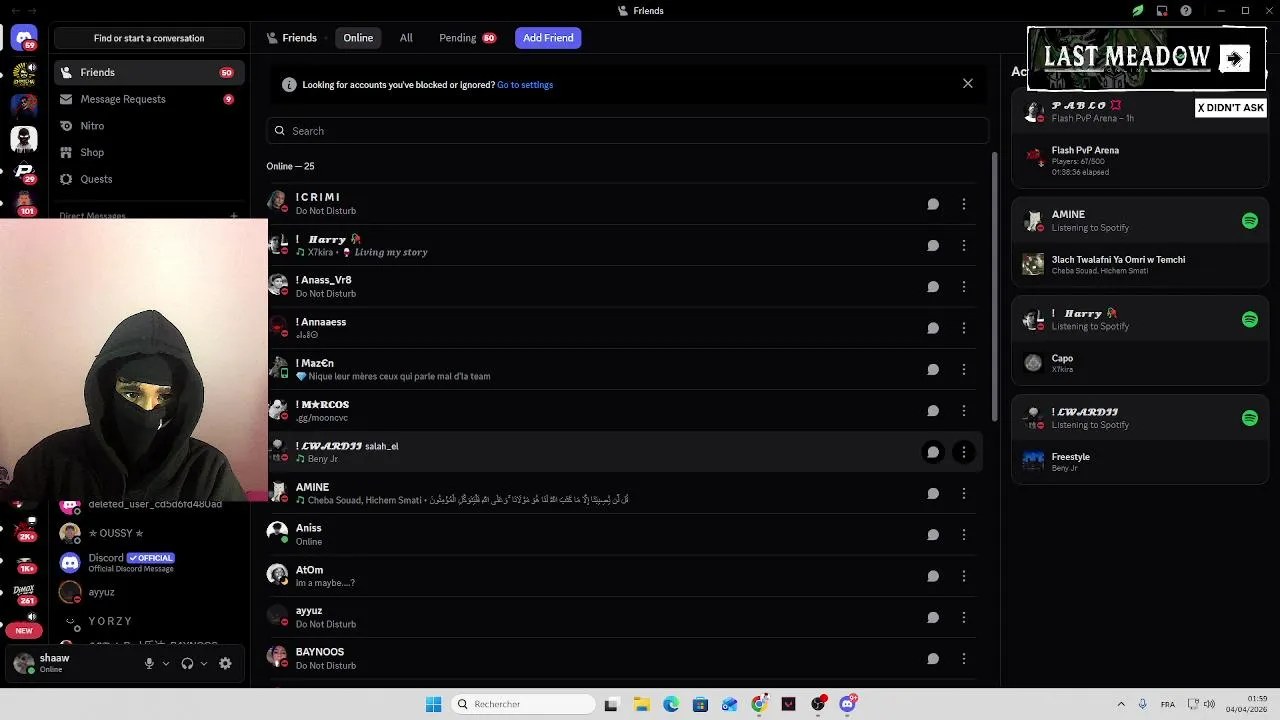Image resolution: width=1280 pixels, height=720 pixels.
Task: Open Windows Start menu
Action: click(433, 704)
